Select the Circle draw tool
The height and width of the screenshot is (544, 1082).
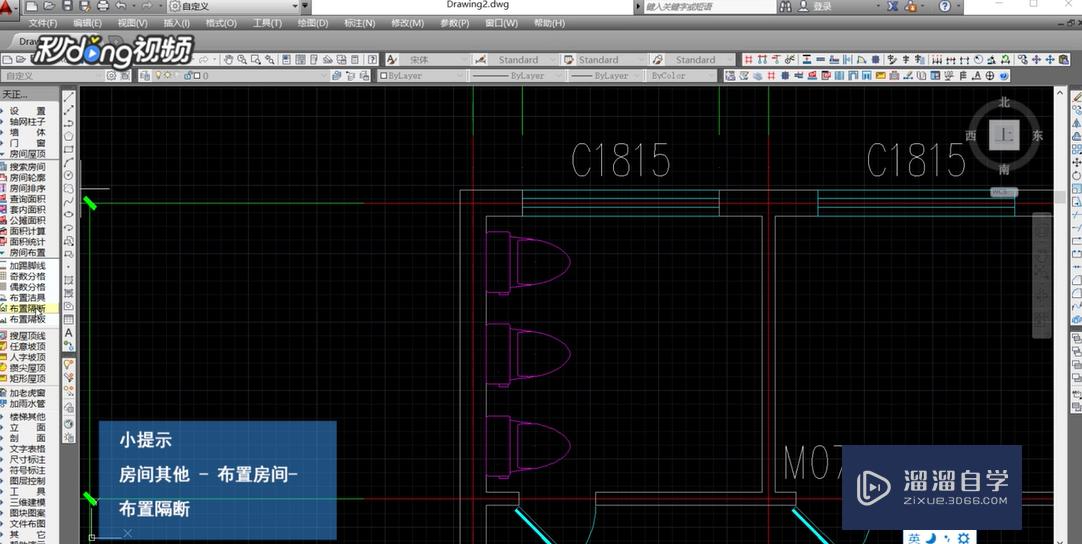(69, 175)
